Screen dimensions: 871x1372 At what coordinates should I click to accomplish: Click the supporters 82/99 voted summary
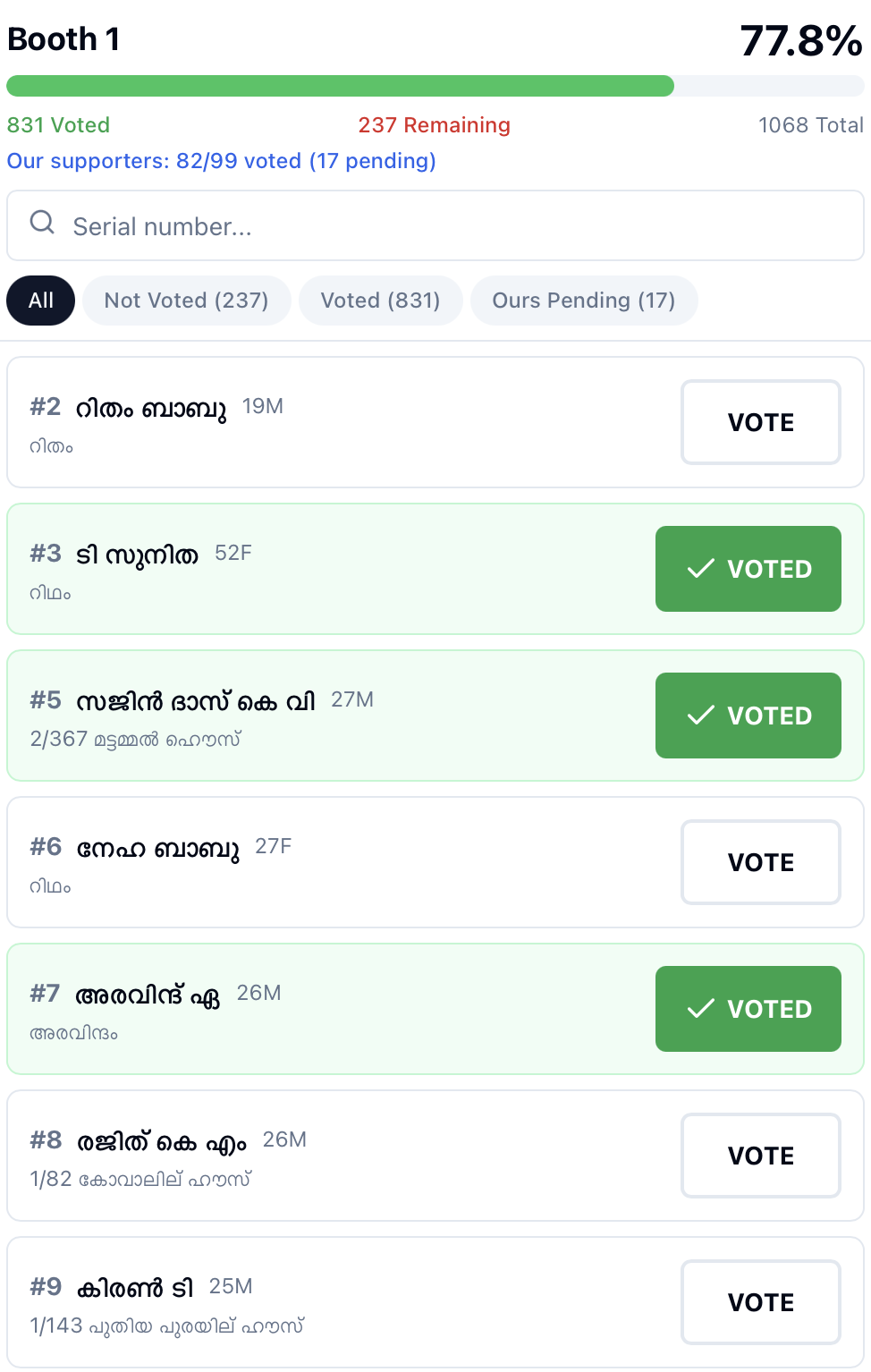pos(221,161)
